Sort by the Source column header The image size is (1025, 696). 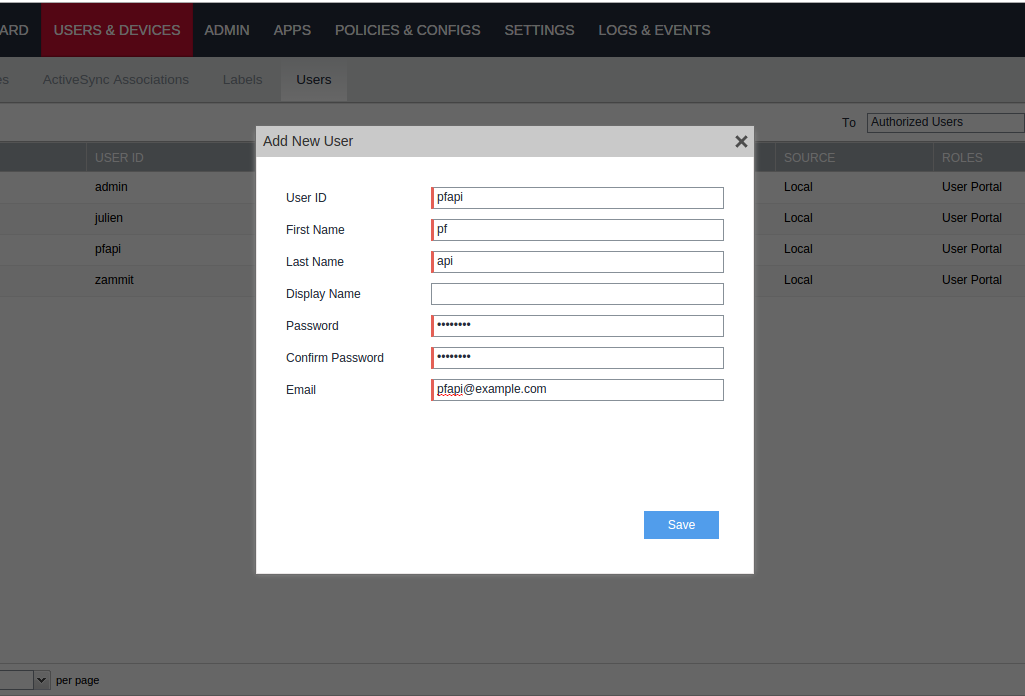pos(809,158)
